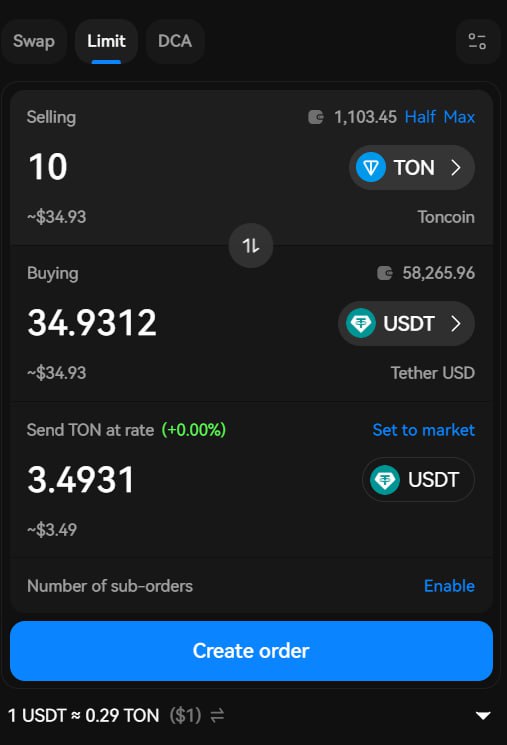
Task: Switch to the Swap tab
Action: 34,41
